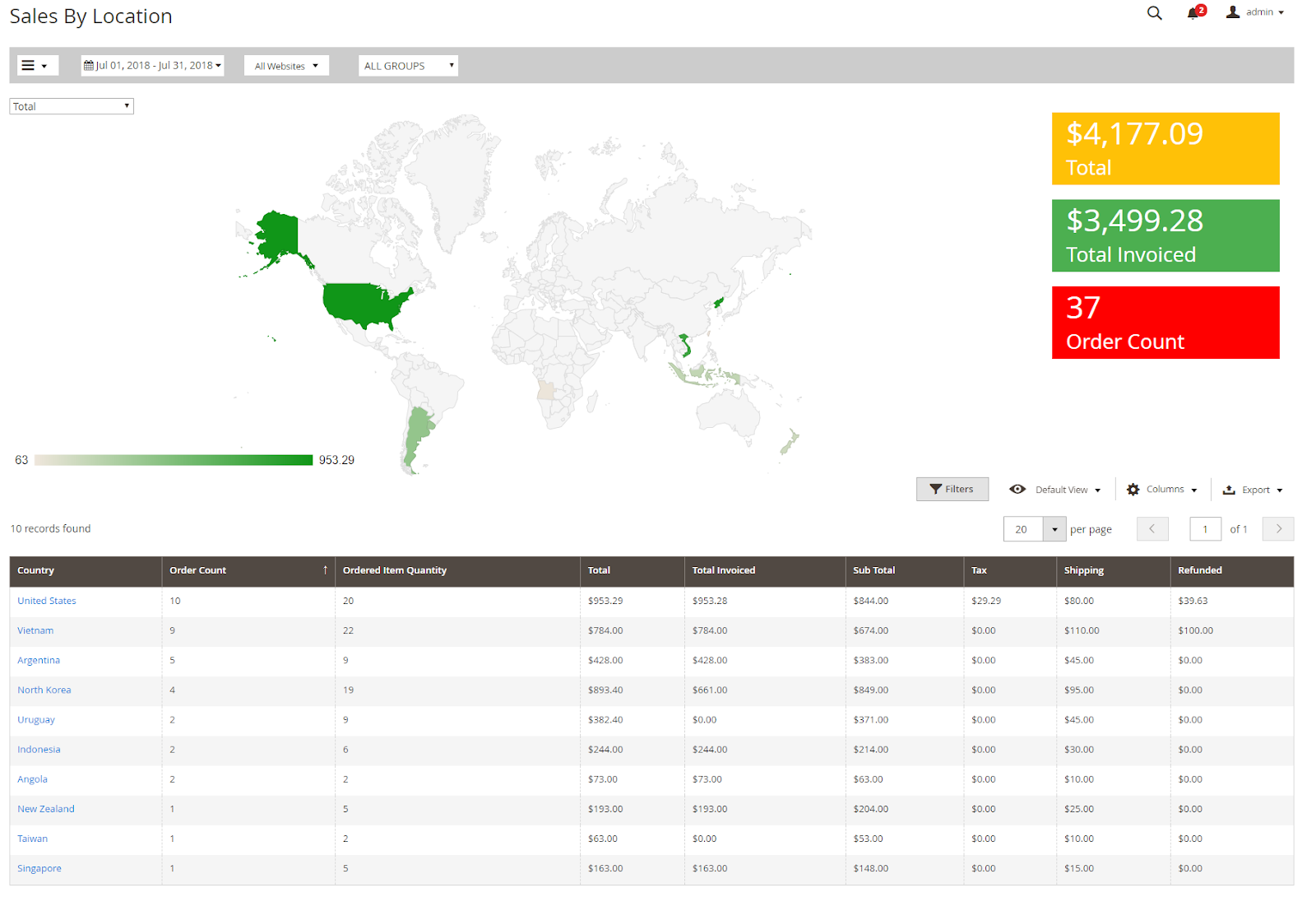
Task: Open the date range picker
Action: (x=152, y=66)
